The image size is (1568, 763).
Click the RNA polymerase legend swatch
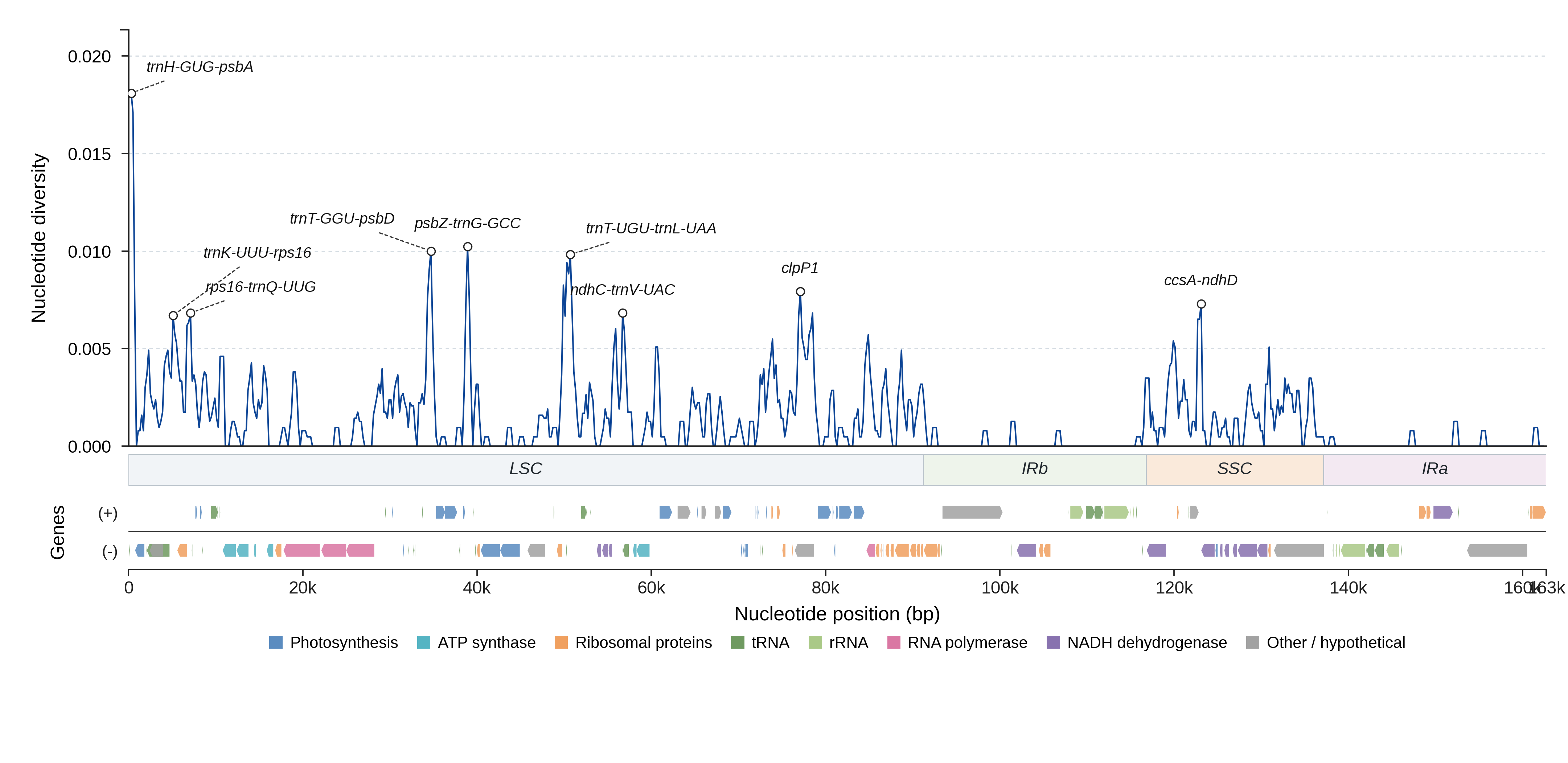[894, 642]
